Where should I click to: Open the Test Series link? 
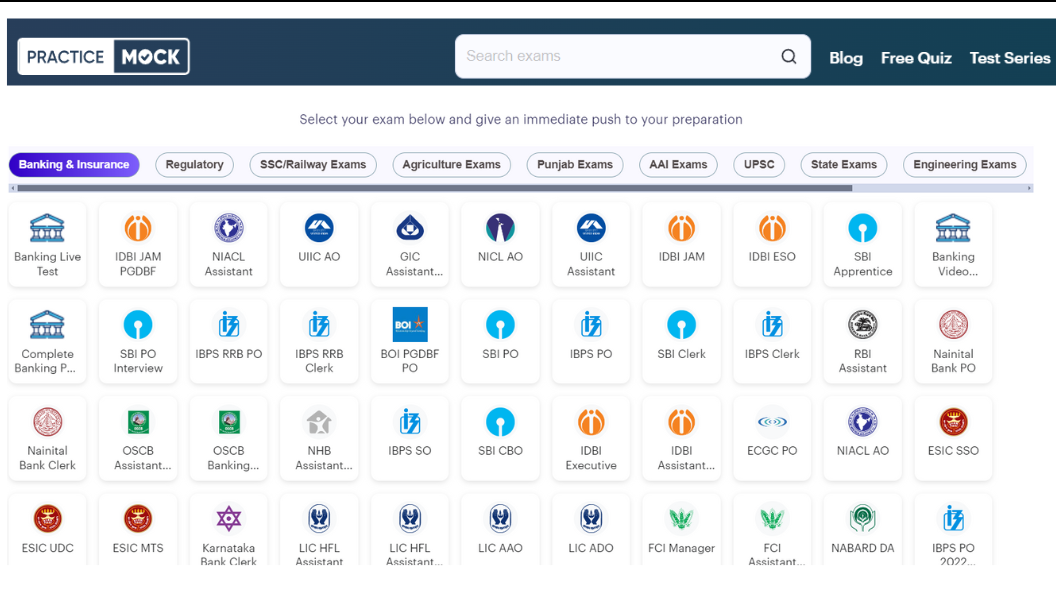click(1010, 58)
